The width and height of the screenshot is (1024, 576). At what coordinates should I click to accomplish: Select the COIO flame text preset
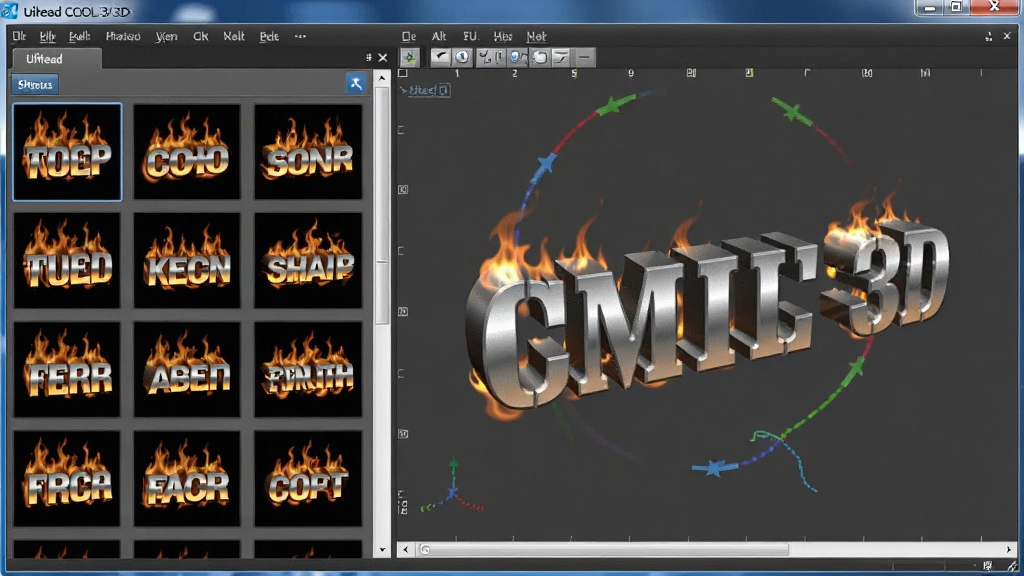tap(187, 152)
